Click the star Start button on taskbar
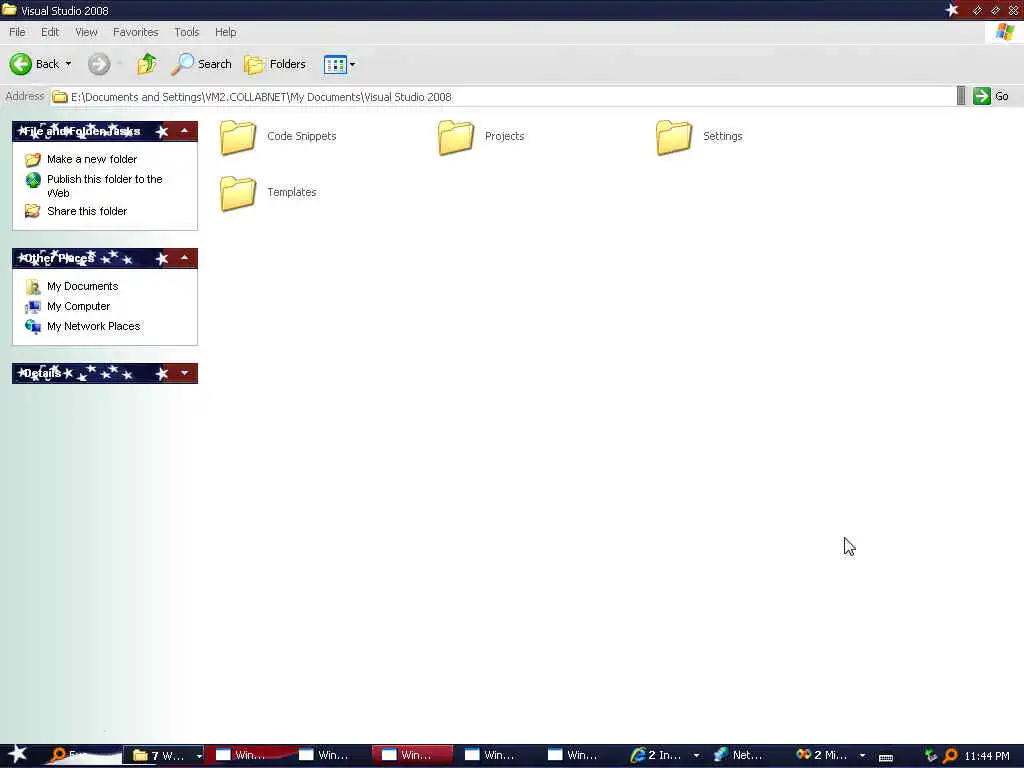The height and width of the screenshot is (768, 1024). pos(18,754)
